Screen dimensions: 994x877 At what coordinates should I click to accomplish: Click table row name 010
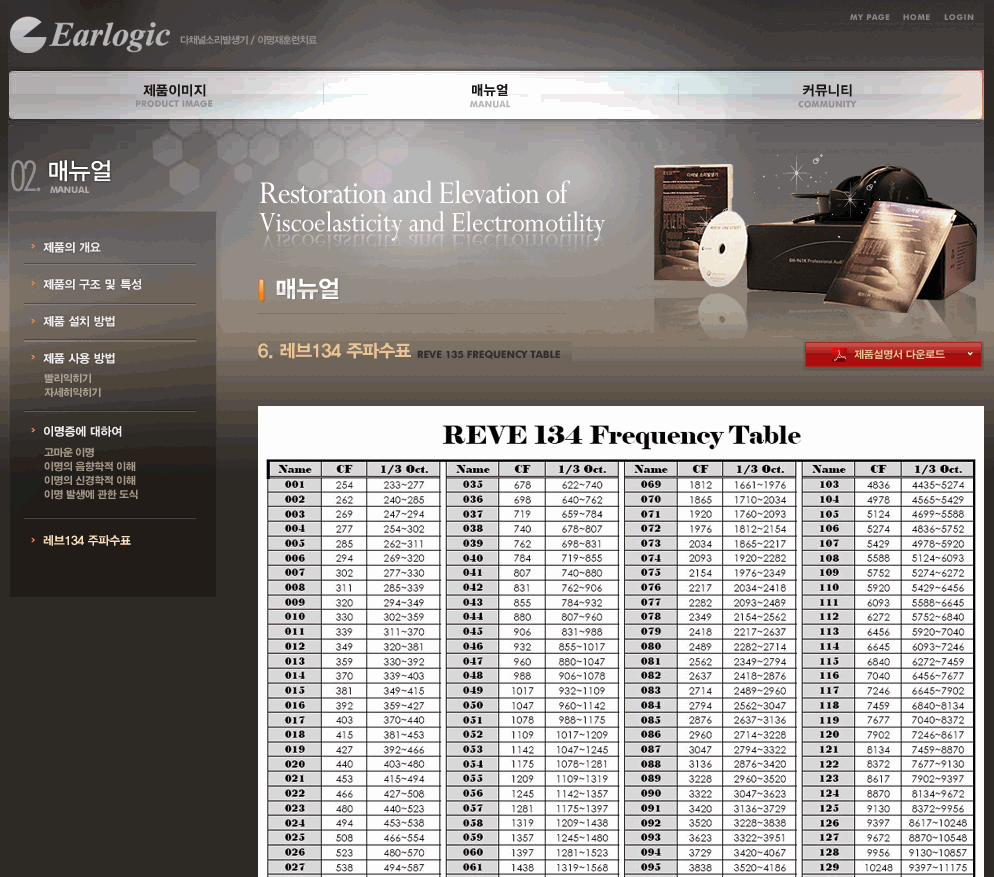click(295, 616)
